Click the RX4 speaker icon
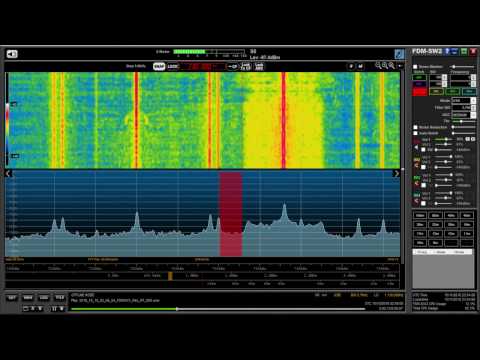Screen dimensions: 480x360 click(416, 201)
